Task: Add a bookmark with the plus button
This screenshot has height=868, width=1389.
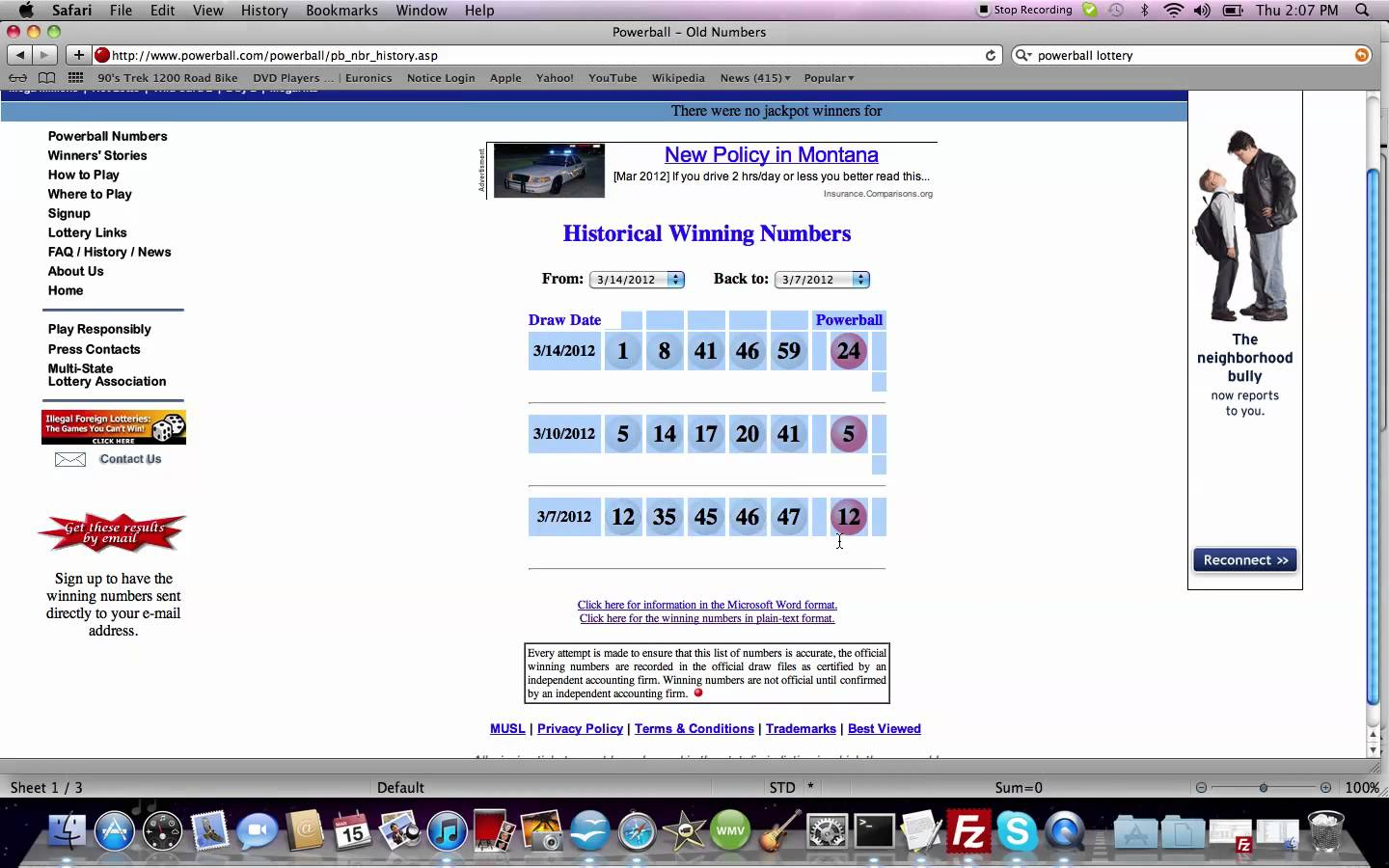Action: click(x=79, y=55)
